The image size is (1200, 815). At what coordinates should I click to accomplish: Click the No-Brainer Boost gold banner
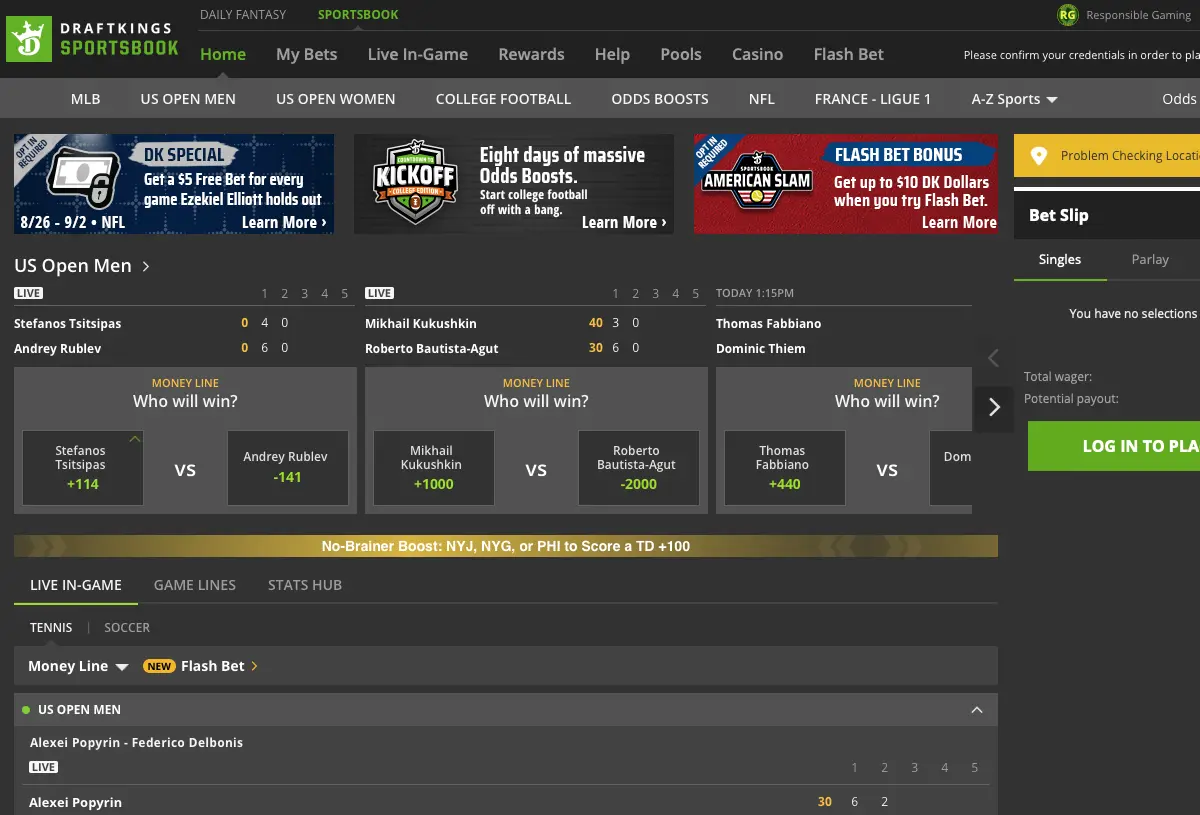506,546
